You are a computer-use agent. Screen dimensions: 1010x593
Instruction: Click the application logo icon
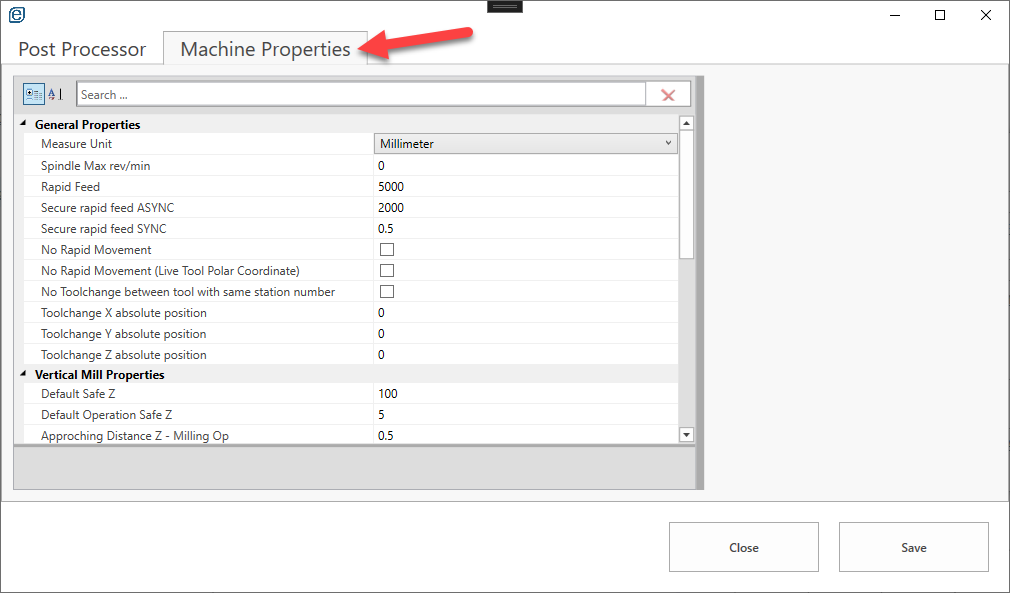pyautogui.click(x=17, y=15)
